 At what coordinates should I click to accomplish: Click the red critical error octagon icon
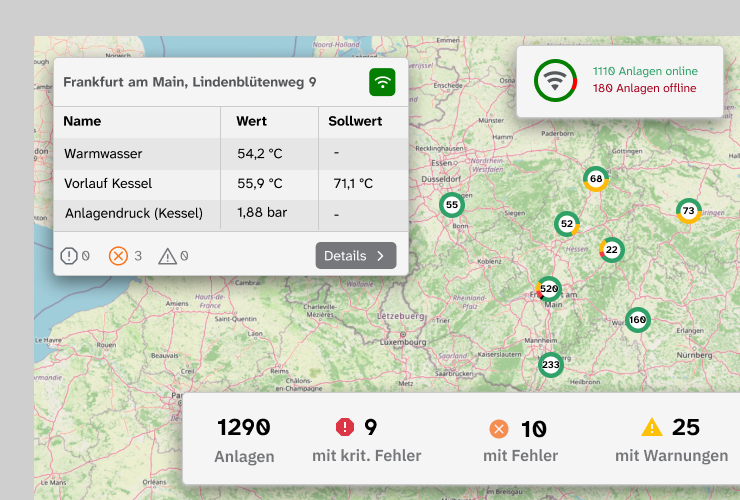click(345, 427)
